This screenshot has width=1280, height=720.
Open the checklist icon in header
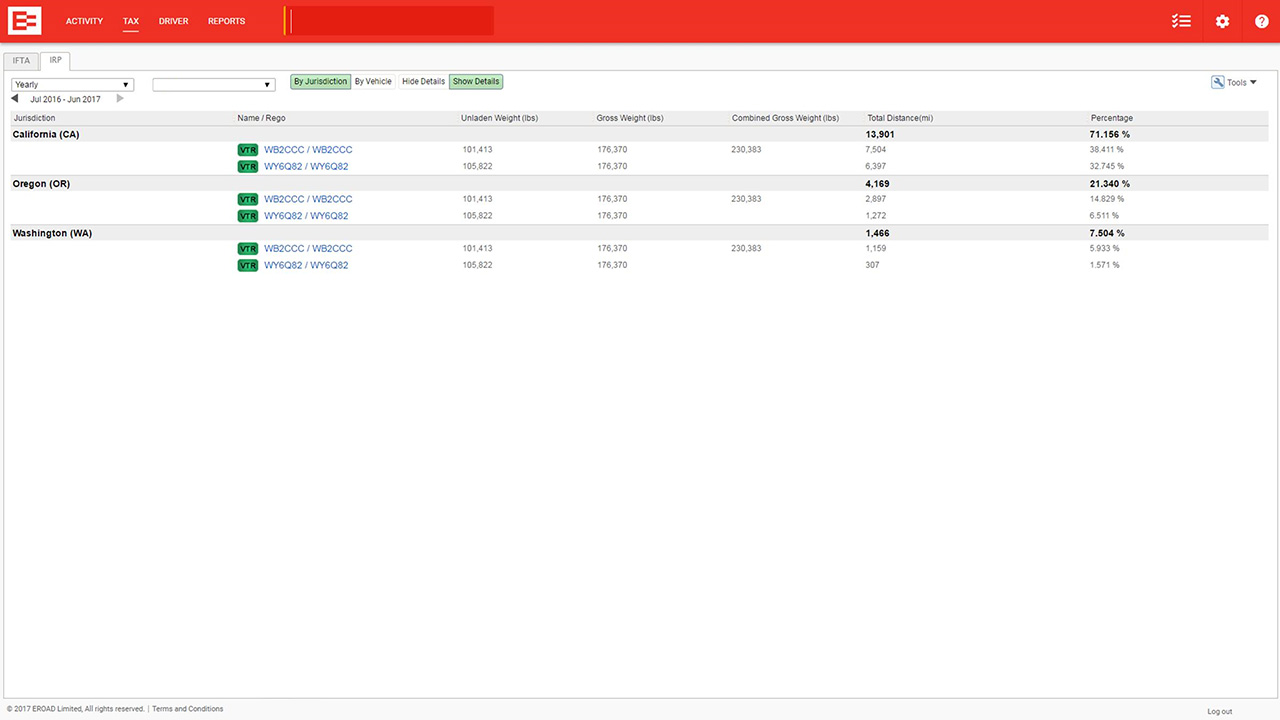(1181, 21)
